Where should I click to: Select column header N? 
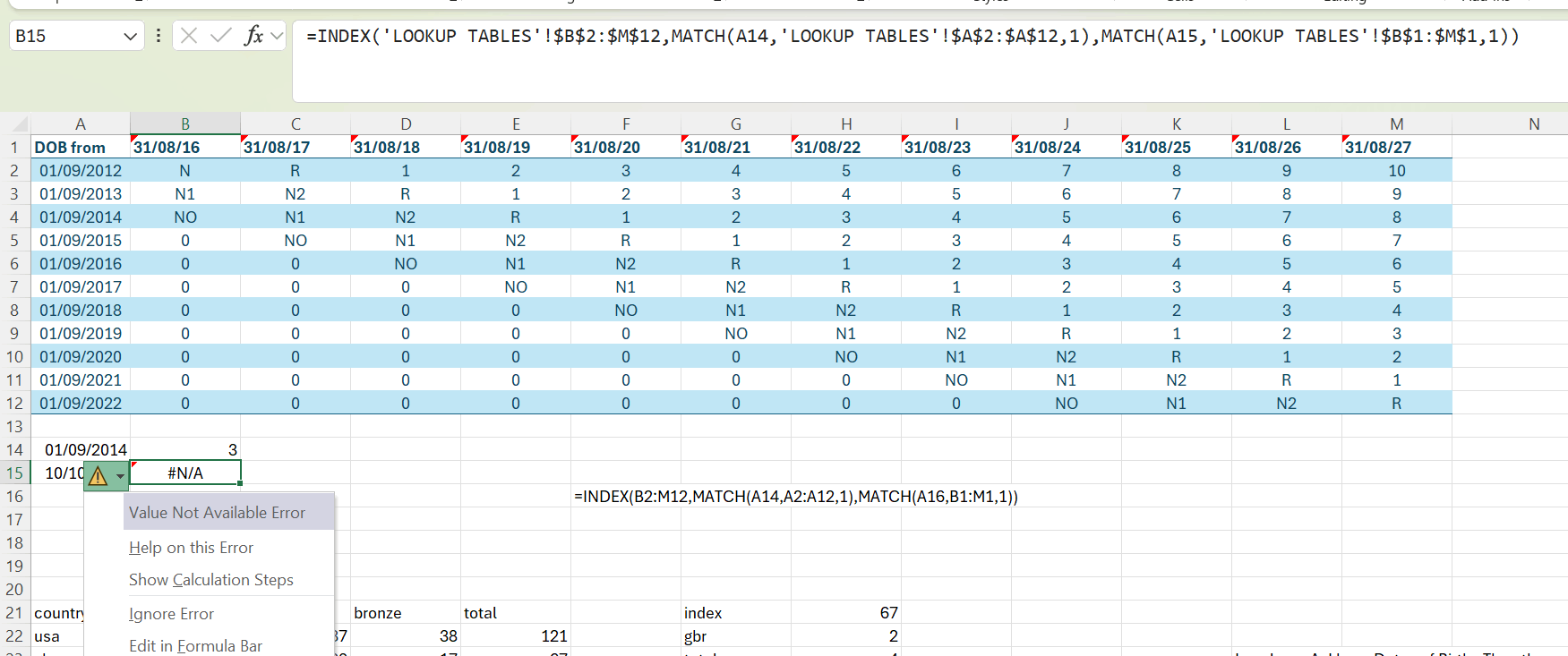point(1534,124)
